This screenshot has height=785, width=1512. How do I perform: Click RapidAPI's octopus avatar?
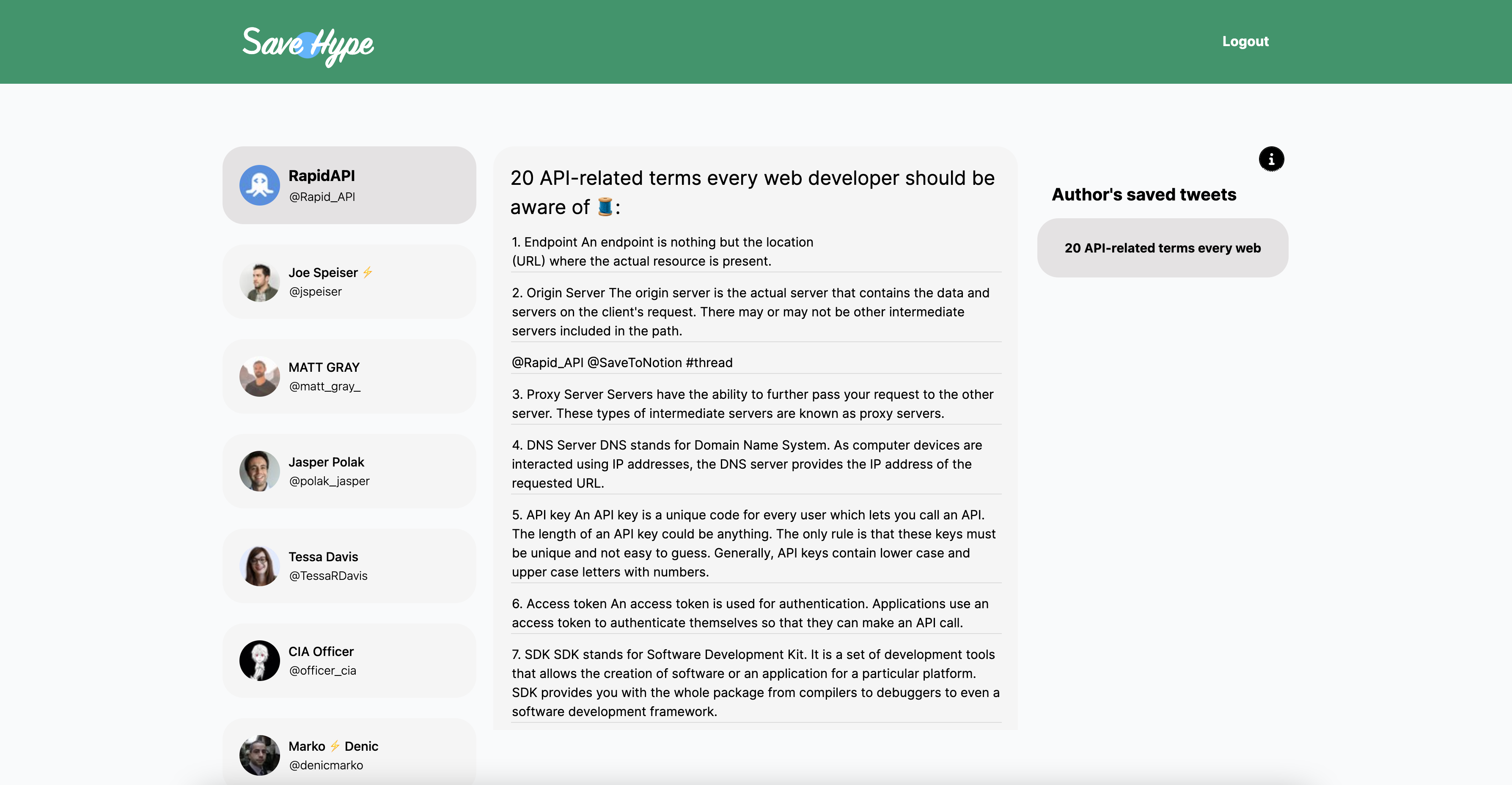click(259, 185)
